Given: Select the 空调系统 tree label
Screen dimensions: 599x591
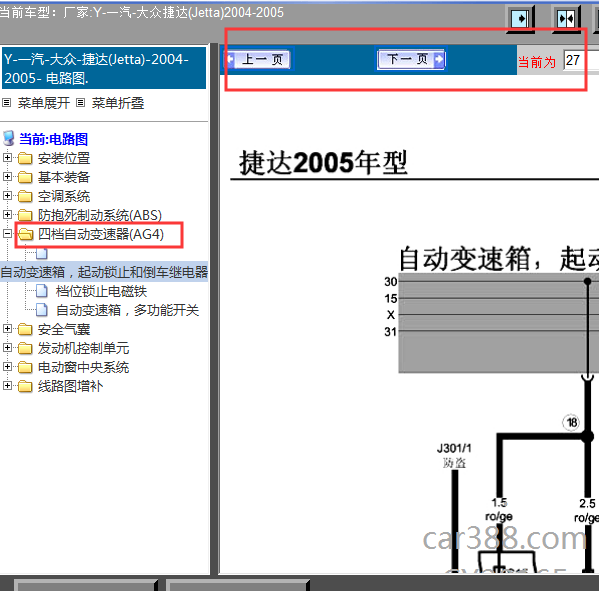Looking at the screenshot, I should 64,196.
